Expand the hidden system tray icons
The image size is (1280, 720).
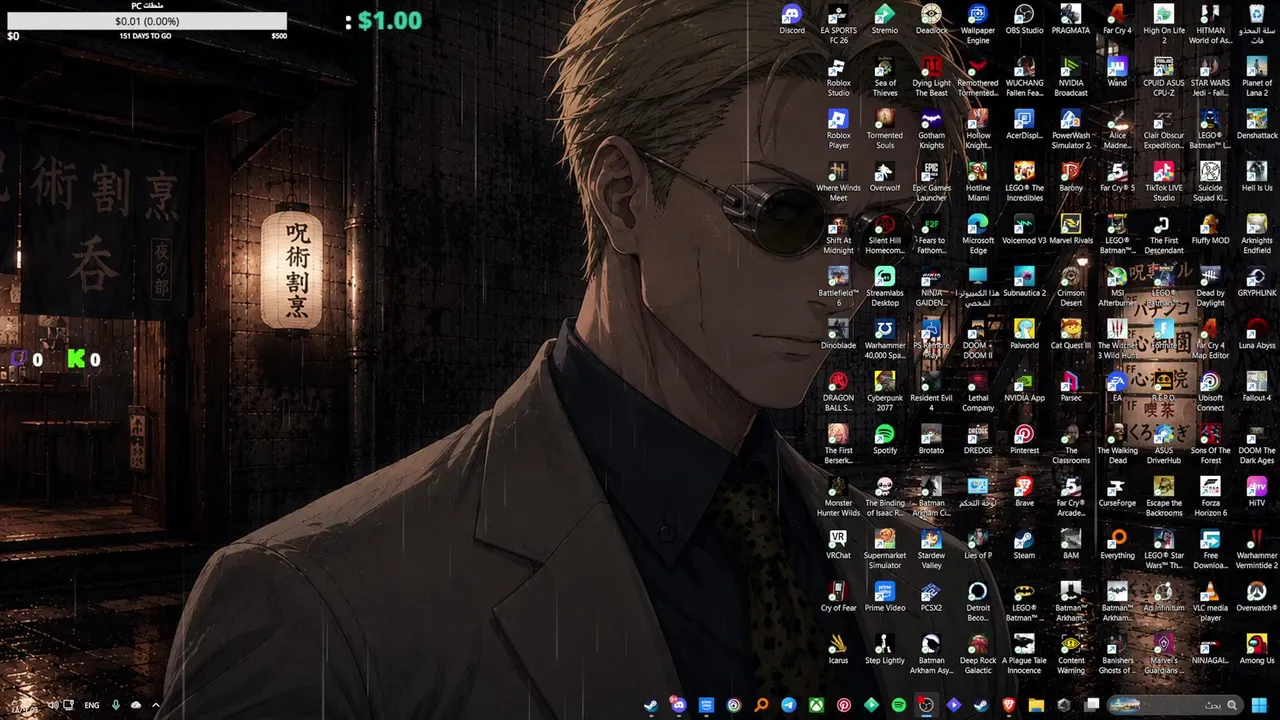tap(156, 705)
